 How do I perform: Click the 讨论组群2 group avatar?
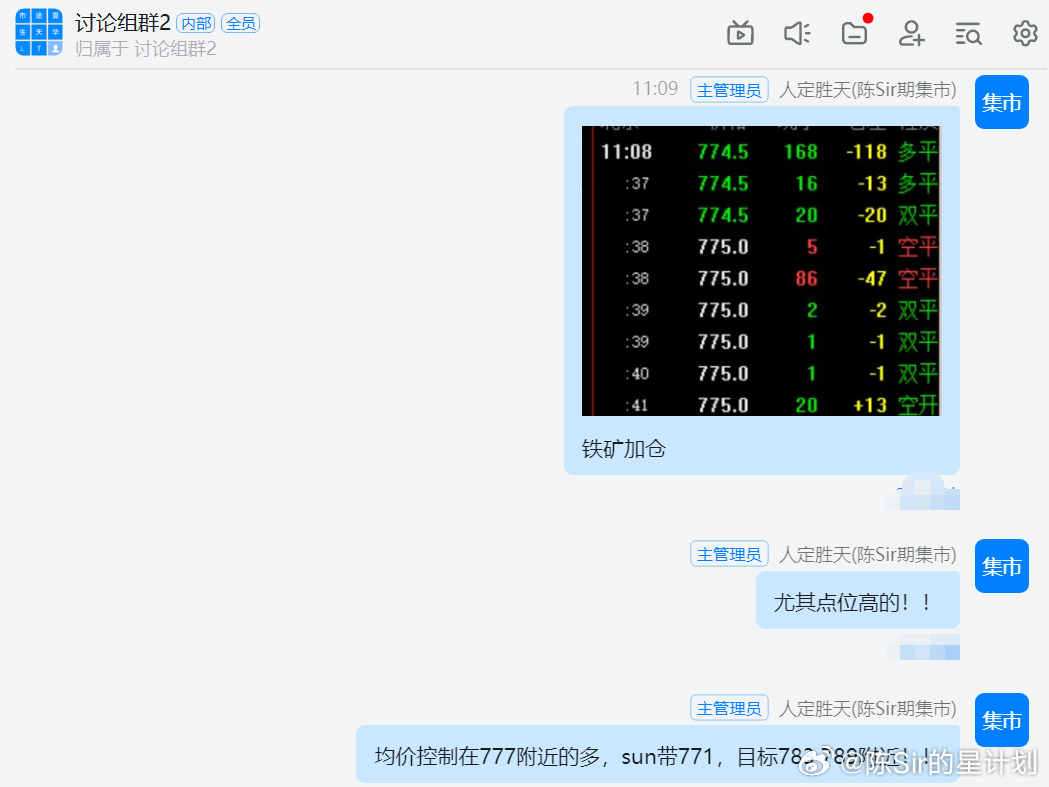click(x=39, y=32)
